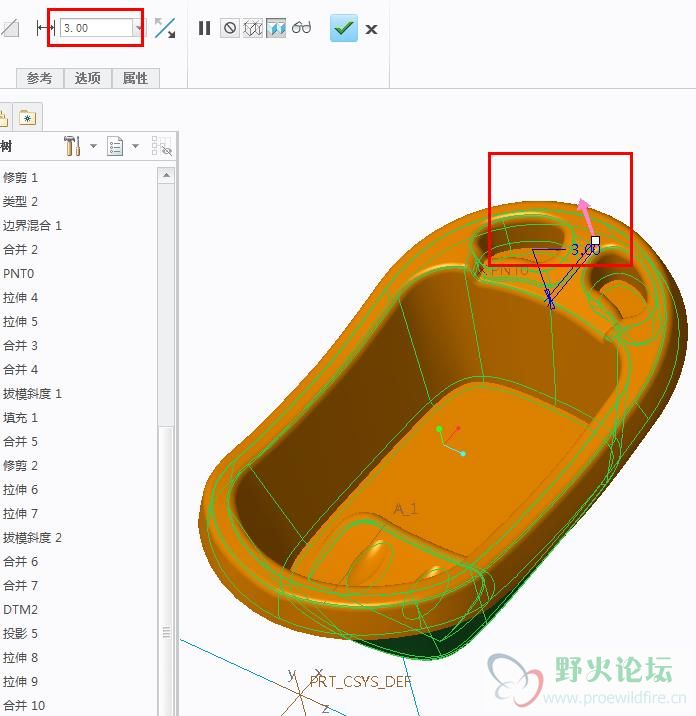This screenshot has height=716, width=696.
Task: Switch to the partially visible folder tab
Action: [x=5, y=118]
